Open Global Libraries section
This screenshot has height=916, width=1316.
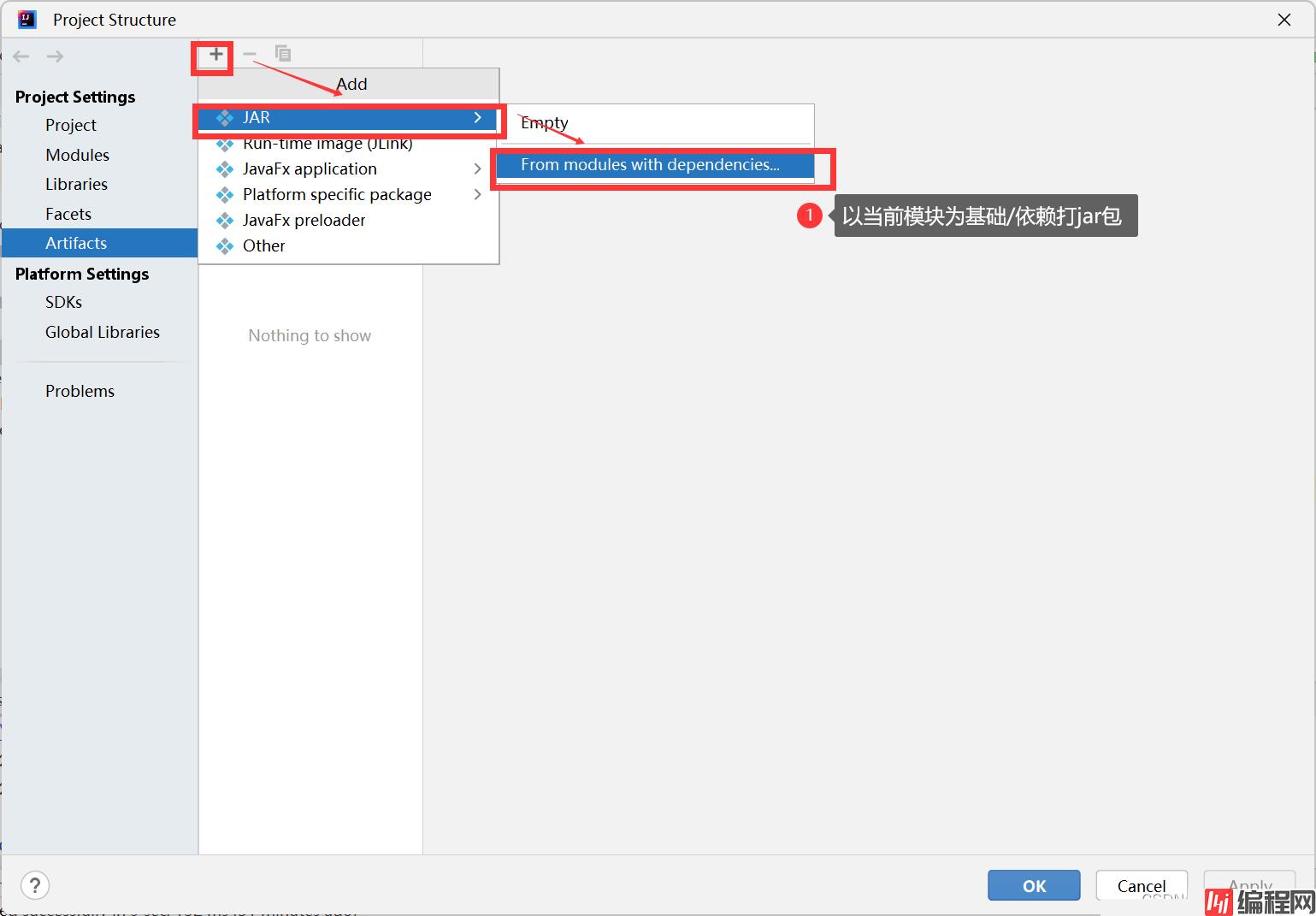103,332
